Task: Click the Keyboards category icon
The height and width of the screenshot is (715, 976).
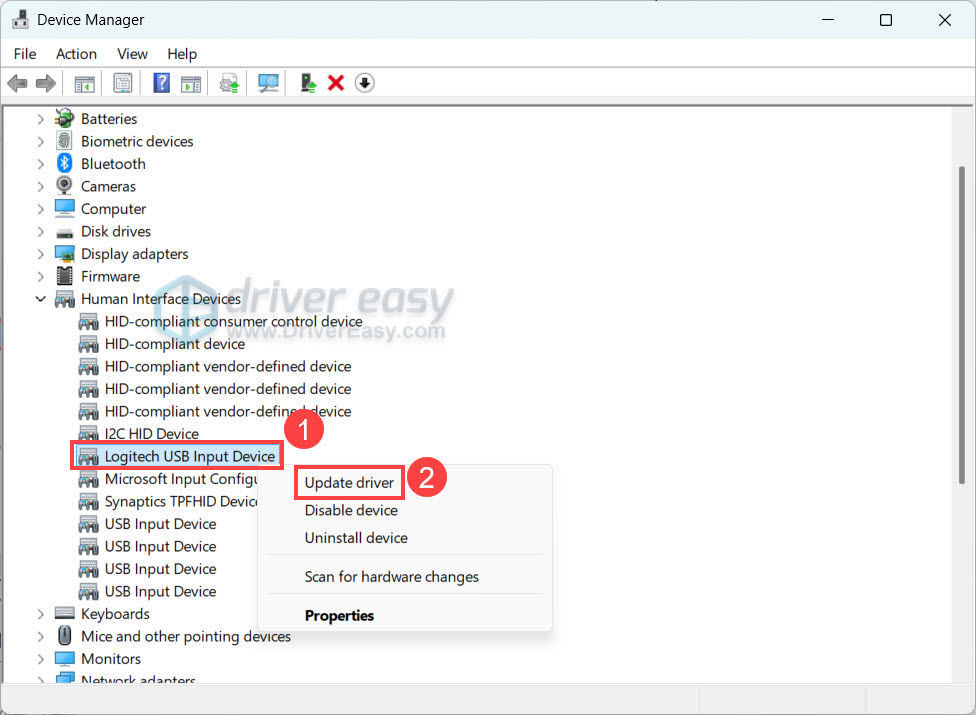Action: coord(64,614)
